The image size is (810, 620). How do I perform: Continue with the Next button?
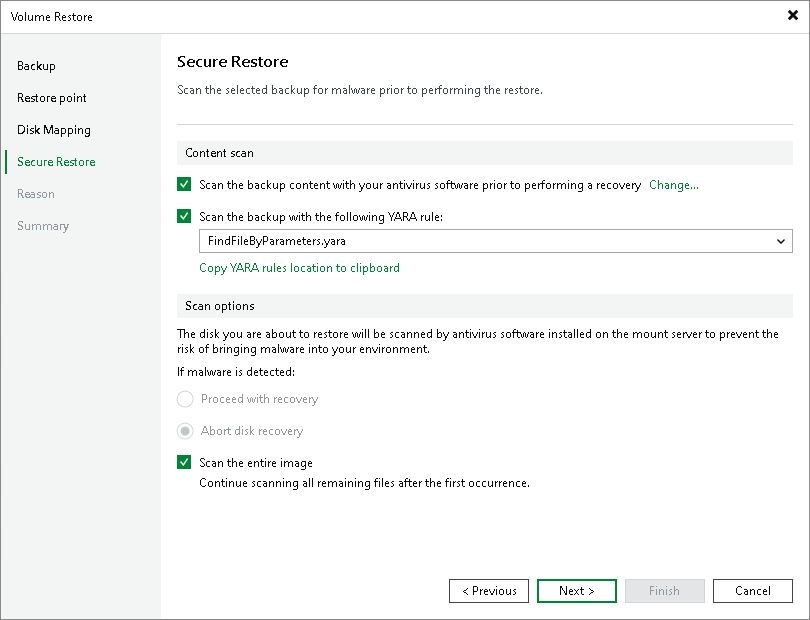pyautogui.click(x=577, y=591)
